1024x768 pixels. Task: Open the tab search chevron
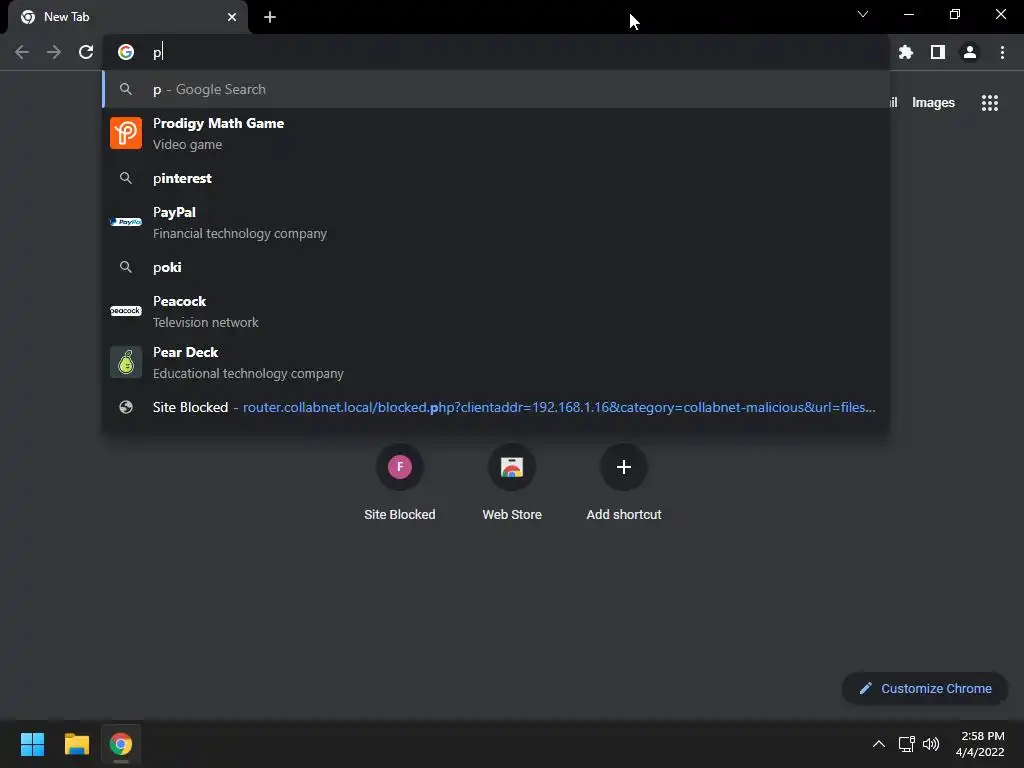pyautogui.click(x=863, y=14)
